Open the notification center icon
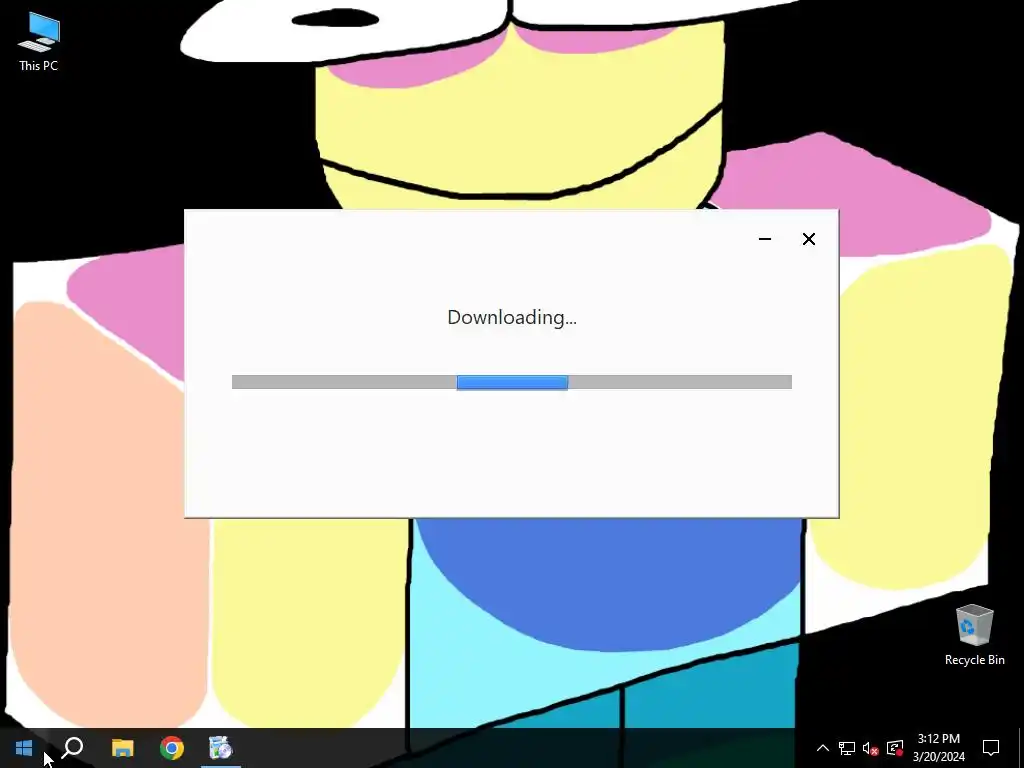The image size is (1024, 768). coord(991,748)
